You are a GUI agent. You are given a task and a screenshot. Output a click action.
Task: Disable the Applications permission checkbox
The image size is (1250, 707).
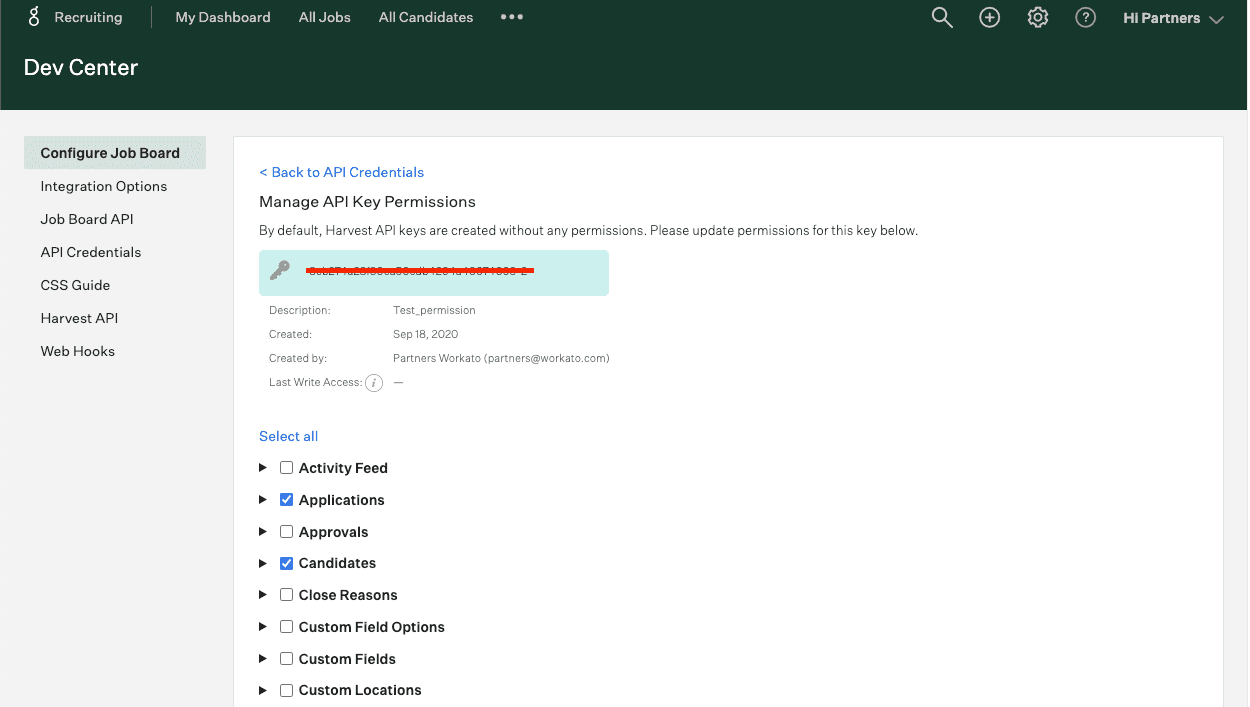[x=286, y=499]
